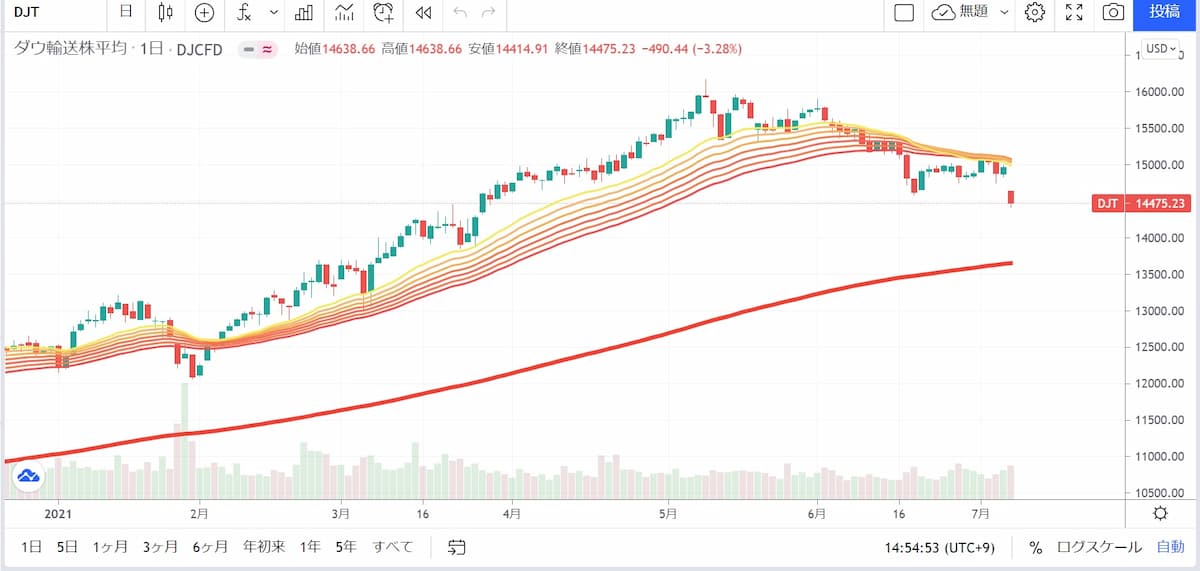This screenshot has height=571, width=1200.
Task: Toggle percent scale in bottom bar
Action: coord(1035,547)
